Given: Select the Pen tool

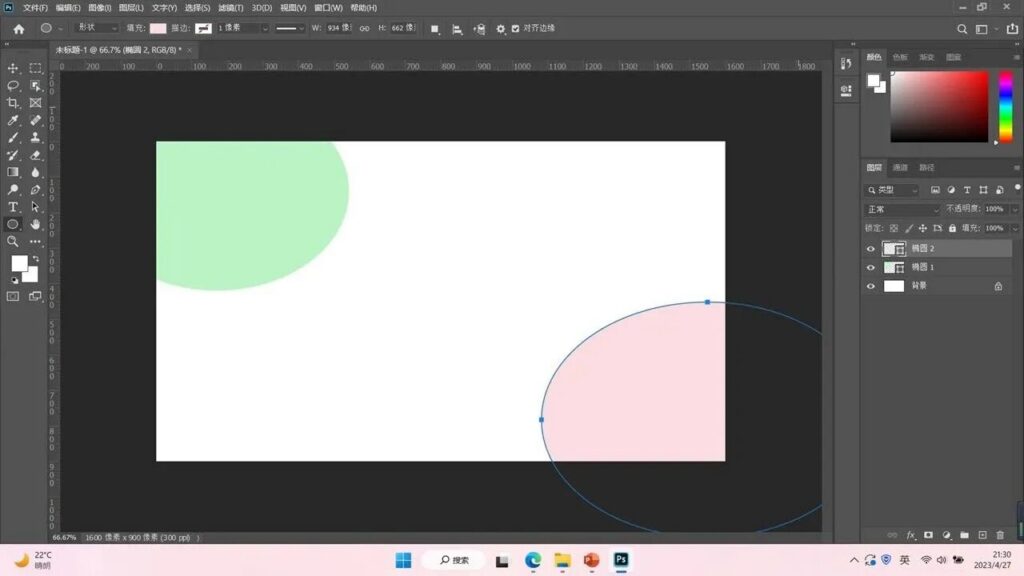Looking at the screenshot, I should point(35,190).
